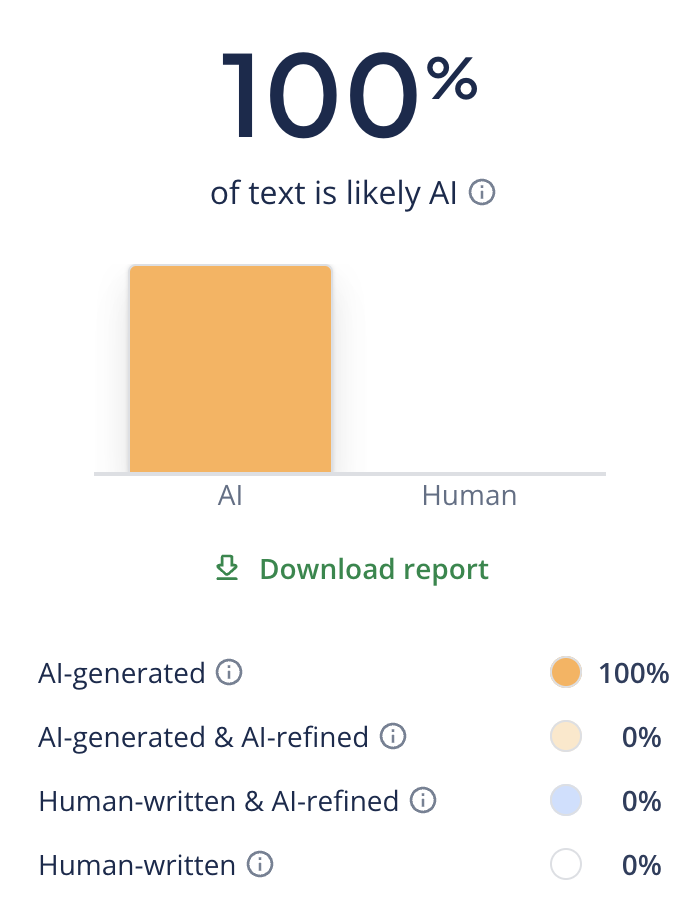Open the info tooltip icon for AI-generated
The width and height of the screenshot is (690, 924).
click(x=229, y=673)
